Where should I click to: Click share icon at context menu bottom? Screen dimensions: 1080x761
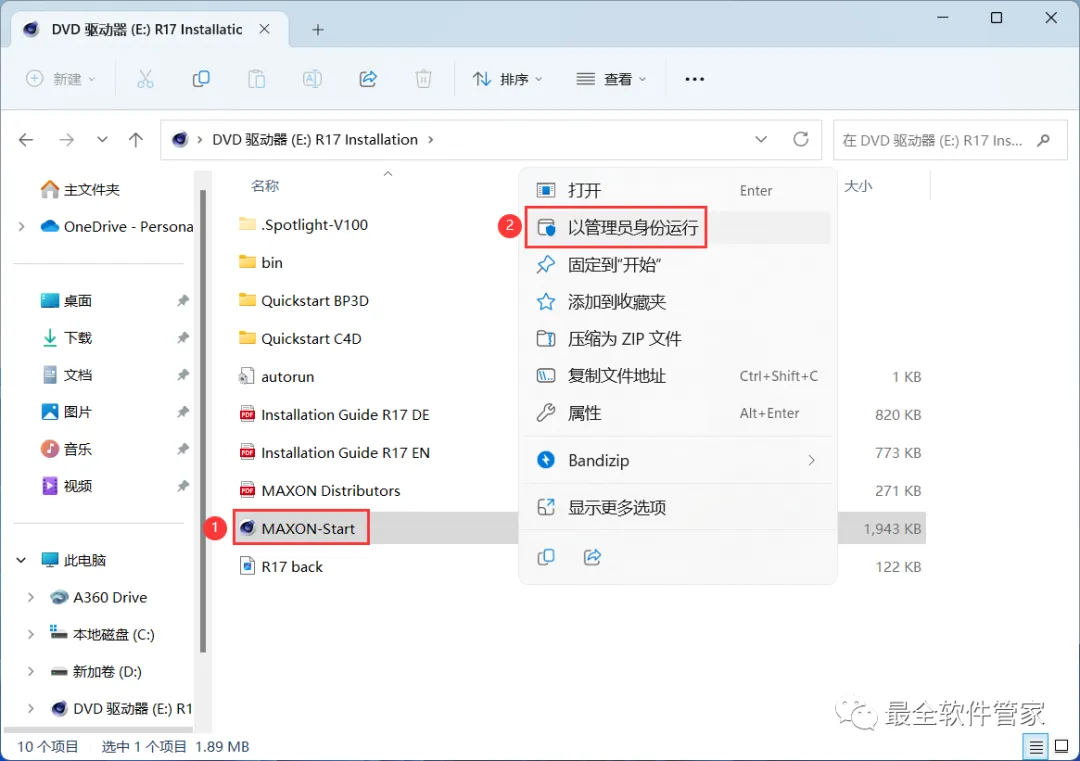coord(592,556)
